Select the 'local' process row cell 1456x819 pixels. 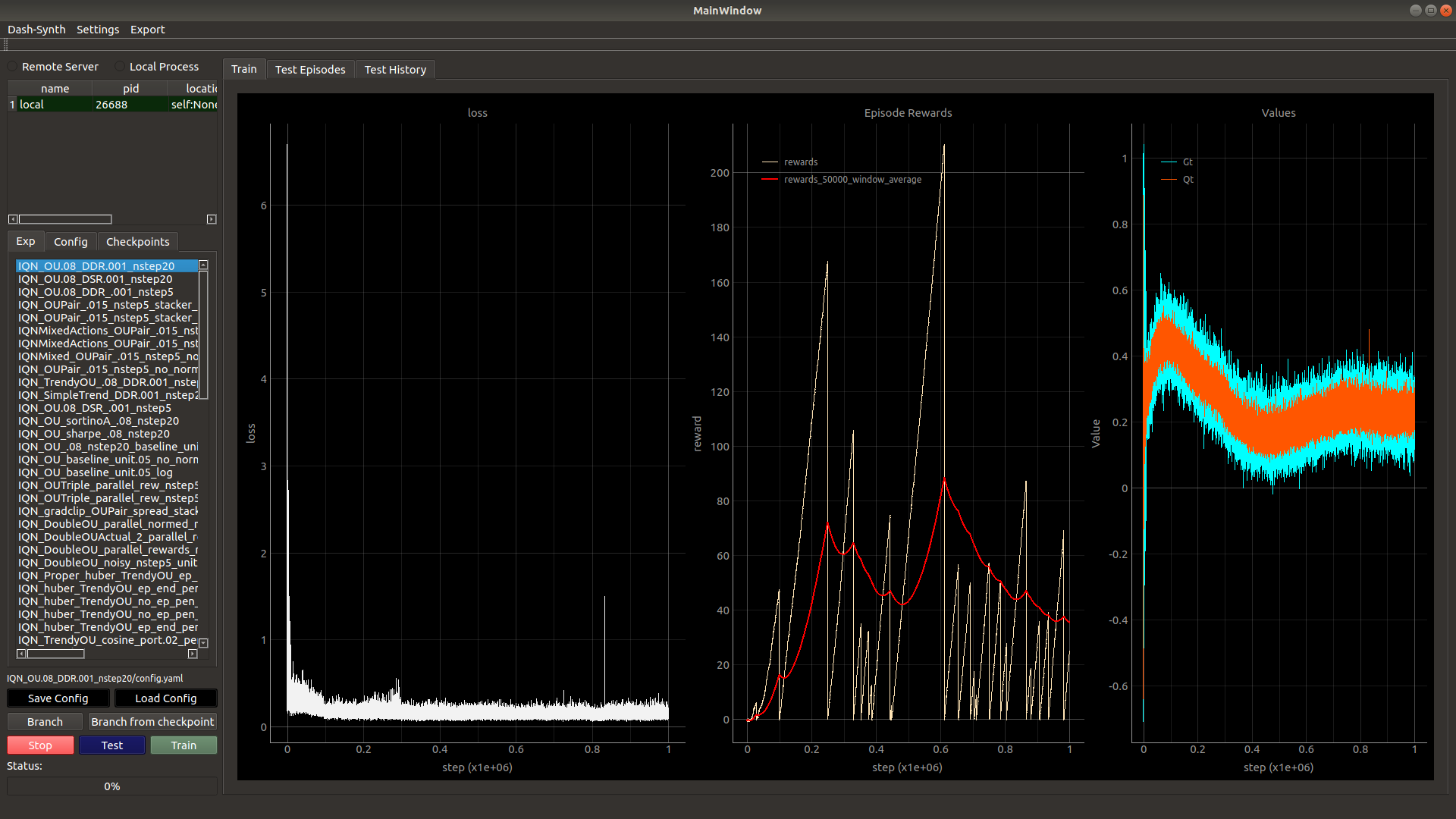tap(55, 105)
